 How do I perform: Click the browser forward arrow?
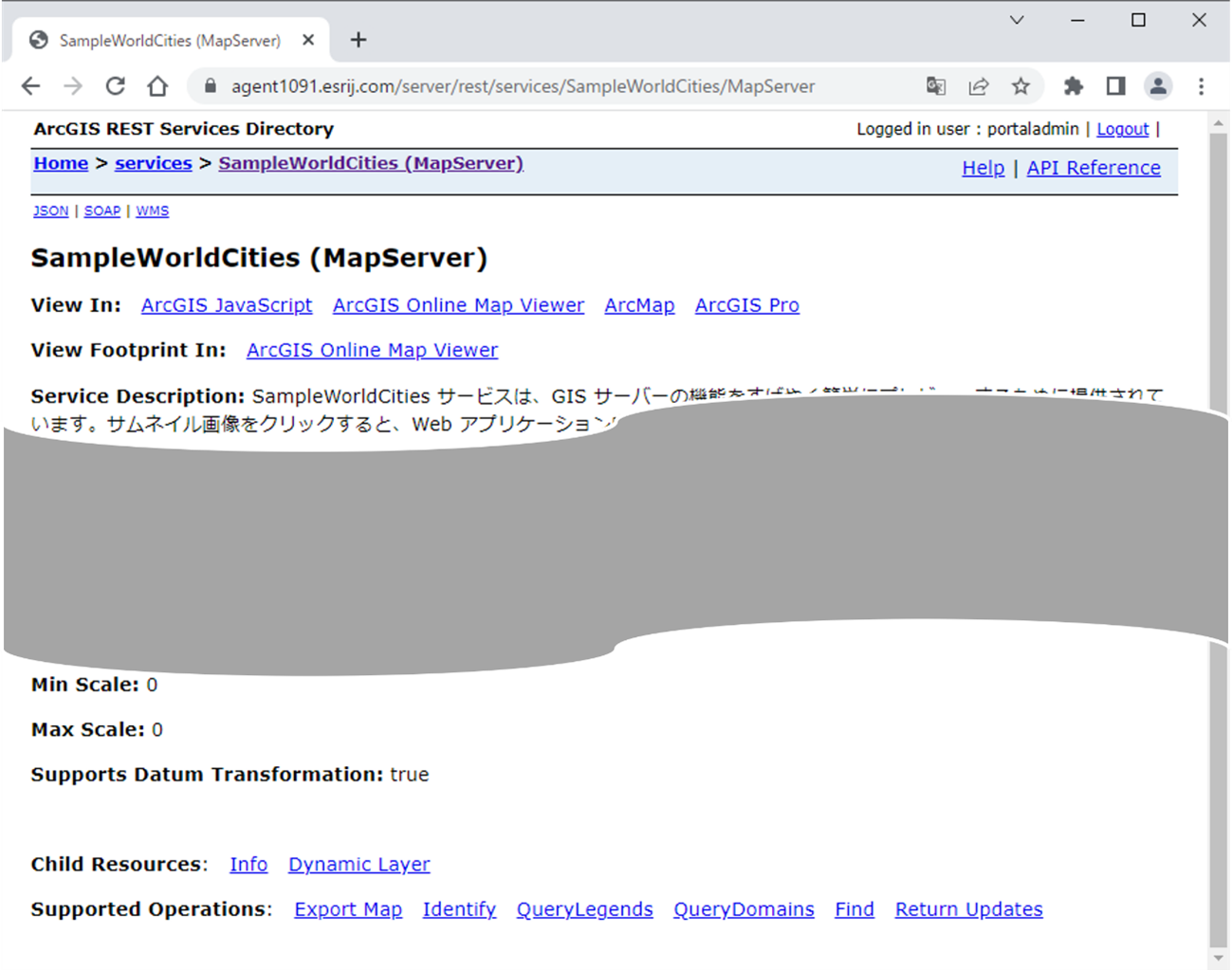click(x=73, y=86)
